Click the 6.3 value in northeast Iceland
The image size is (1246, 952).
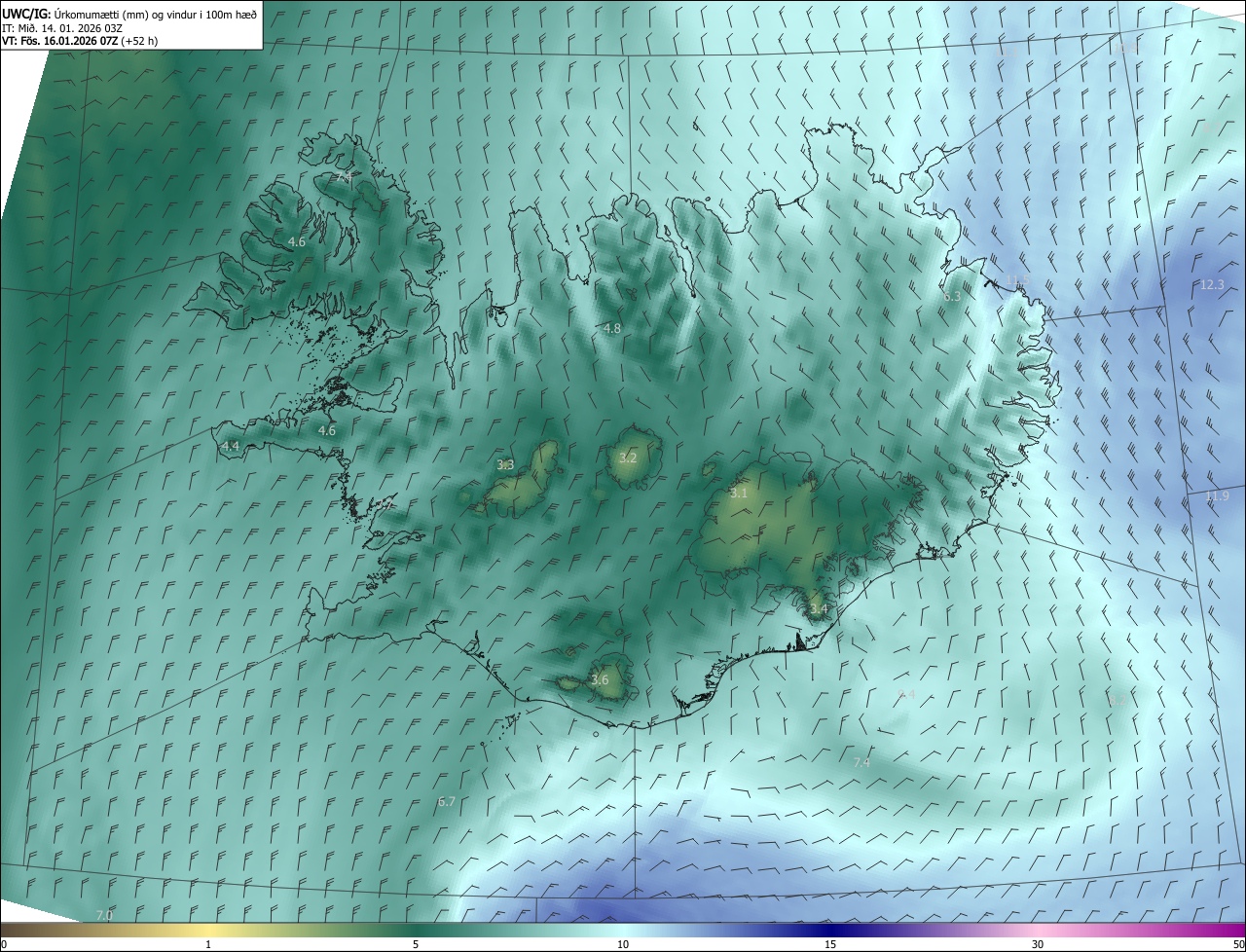[952, 297]
